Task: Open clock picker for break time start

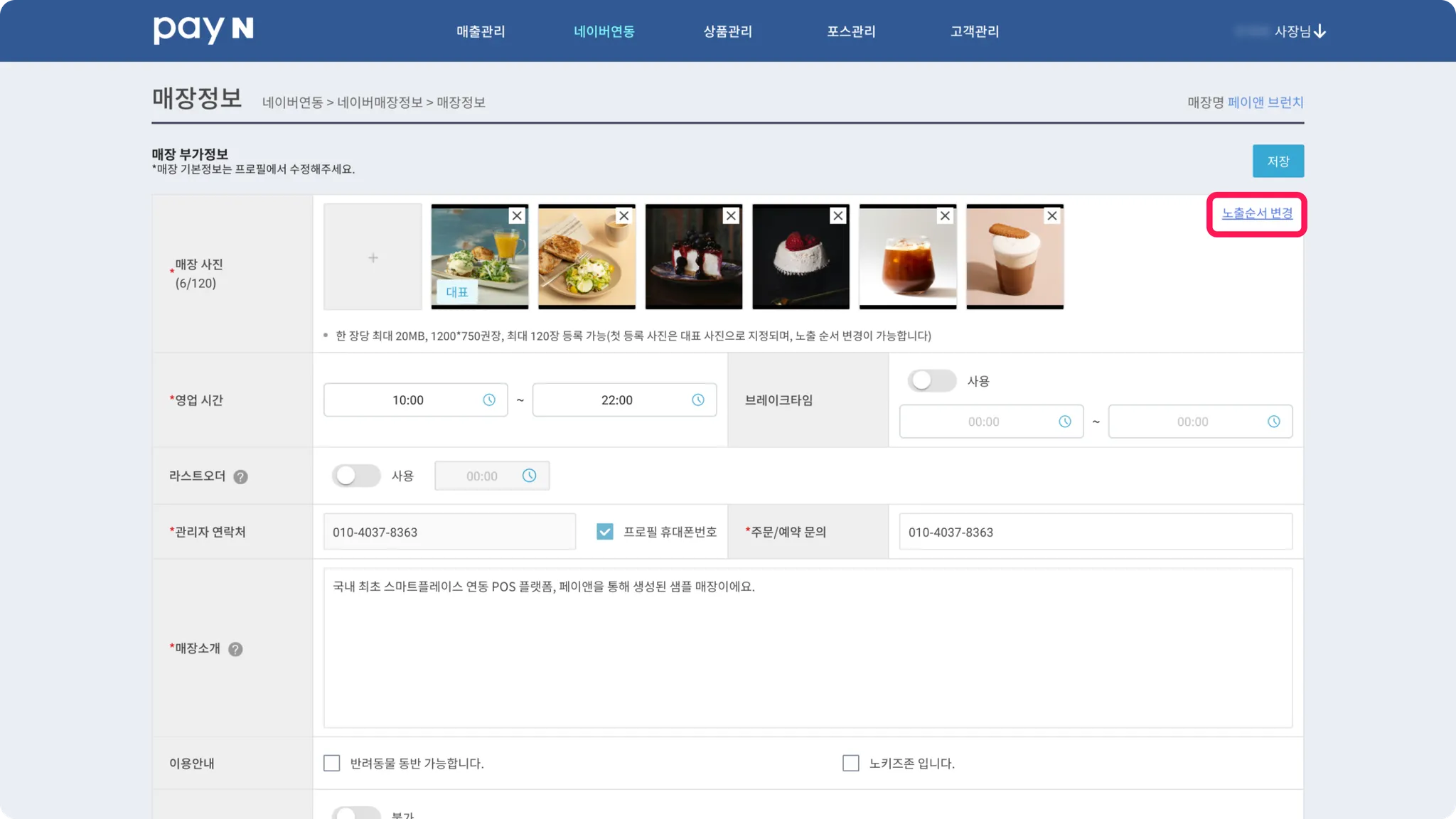Action: click(x=1065, y=422)
